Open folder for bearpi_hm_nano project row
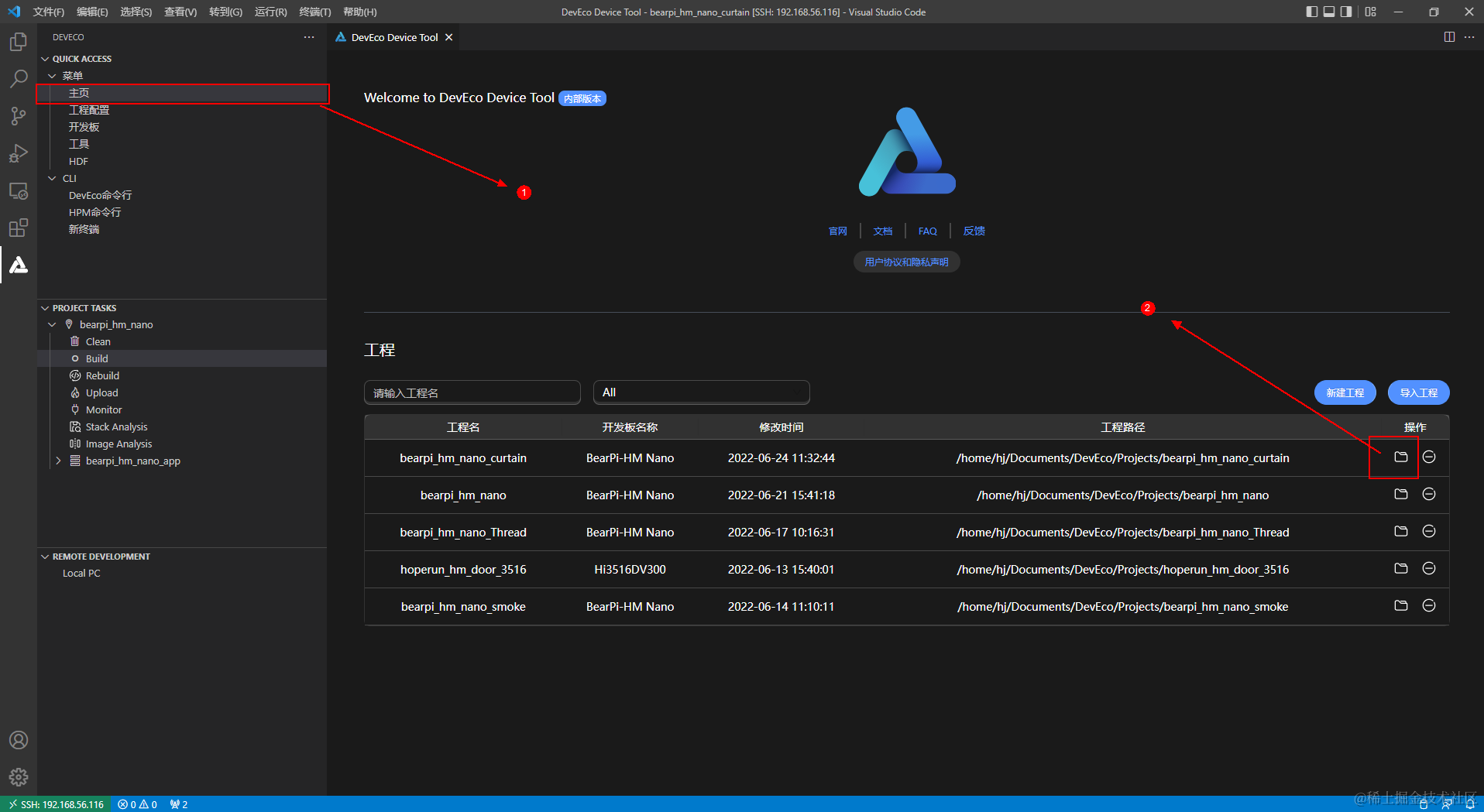This screenshot has width=1484, height=812. [1401, 494]
